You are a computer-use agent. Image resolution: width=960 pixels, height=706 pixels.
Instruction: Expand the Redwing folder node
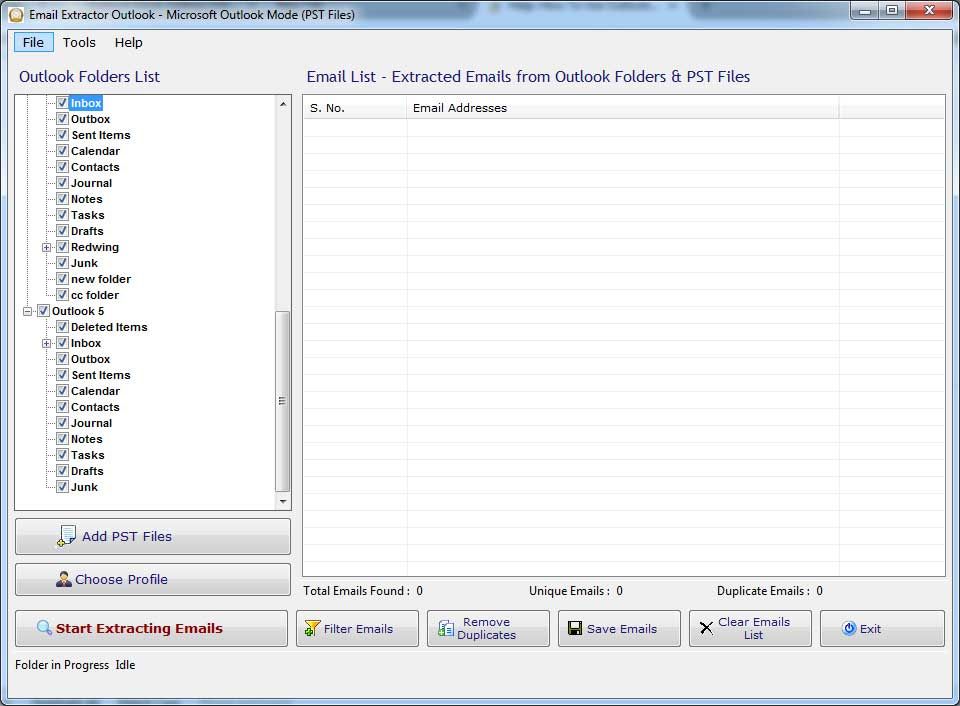tap(47, 247)
